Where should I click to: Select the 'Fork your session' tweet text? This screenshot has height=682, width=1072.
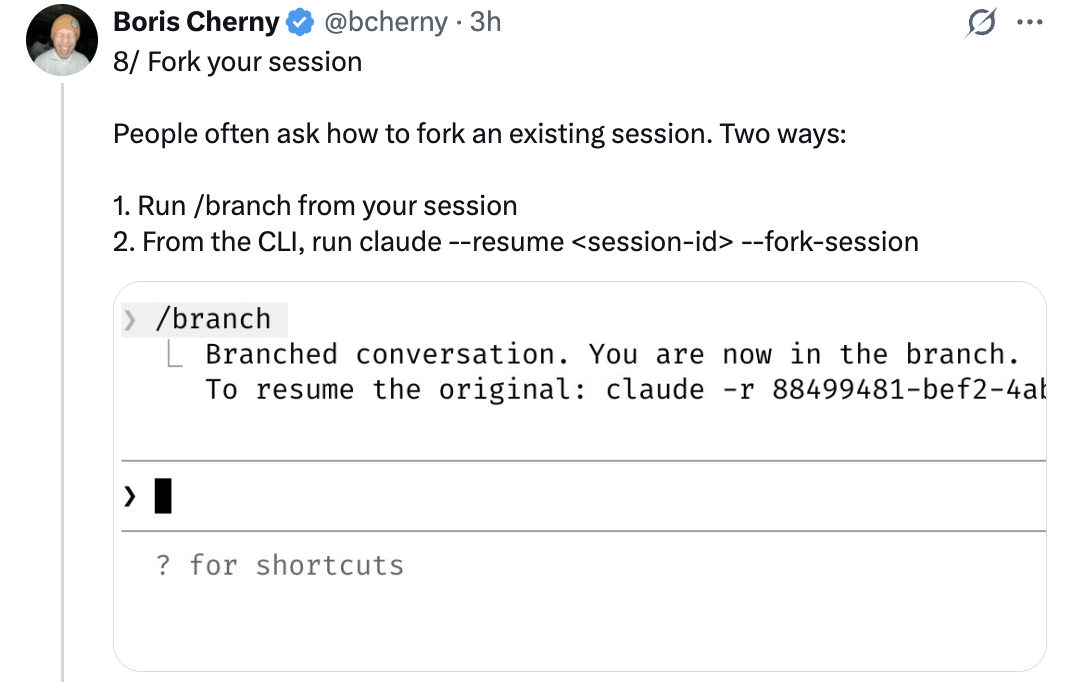click(x=236, y=62)
